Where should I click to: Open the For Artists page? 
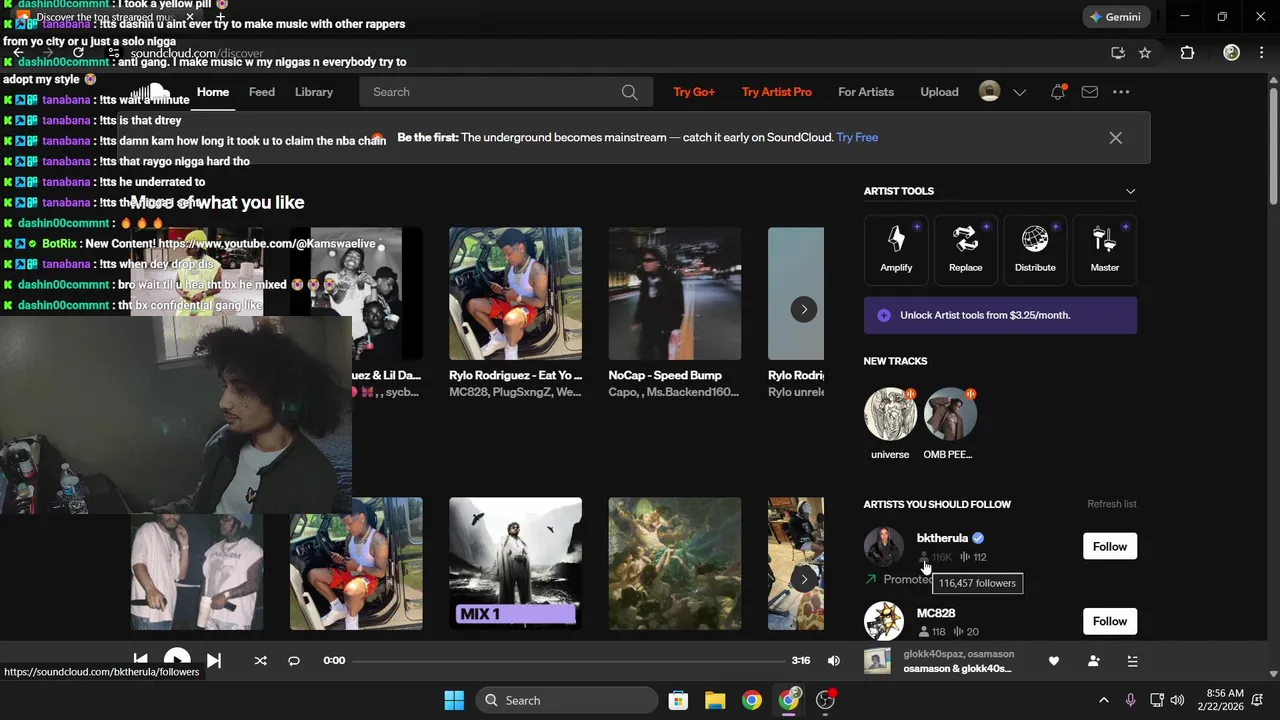[x=866, y=92]
